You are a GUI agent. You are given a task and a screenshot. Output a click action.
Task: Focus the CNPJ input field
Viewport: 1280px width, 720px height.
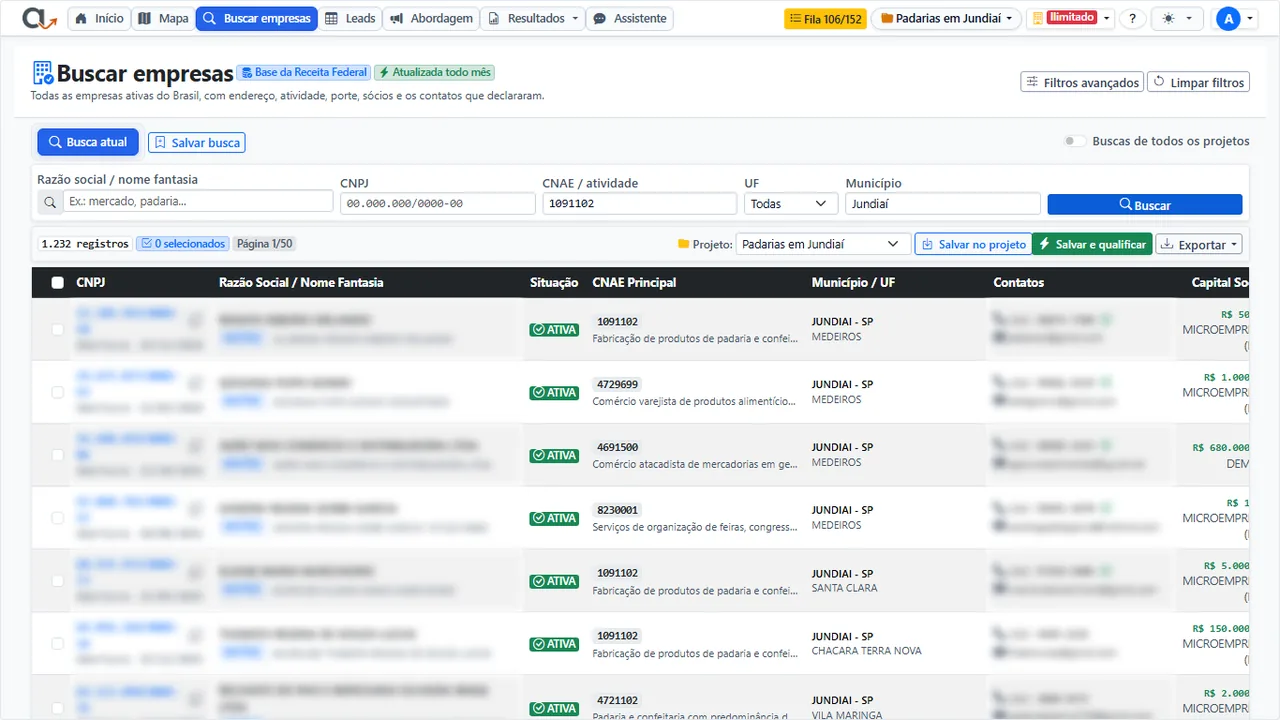click(438, 203)
